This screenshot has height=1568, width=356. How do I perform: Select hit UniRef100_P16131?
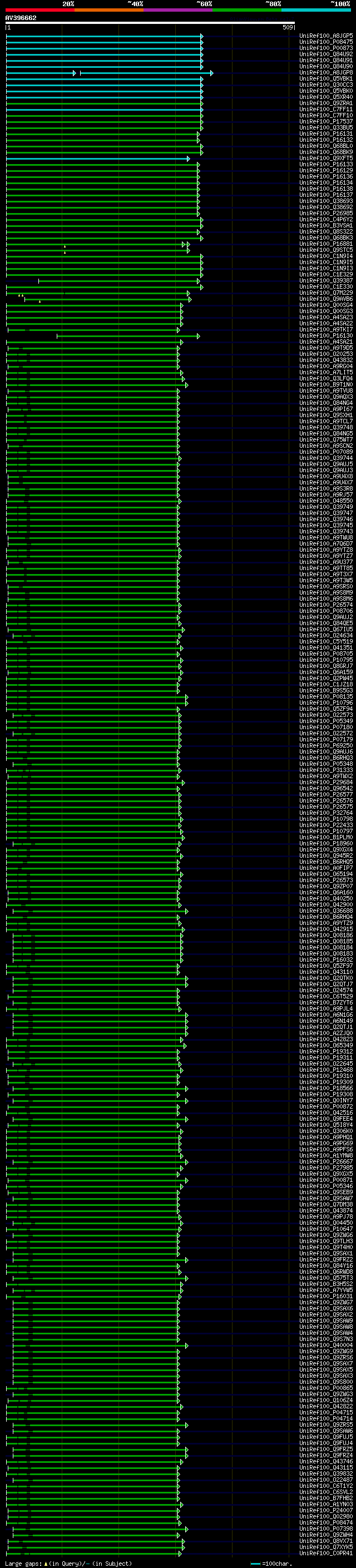click(x=326, y=134)
